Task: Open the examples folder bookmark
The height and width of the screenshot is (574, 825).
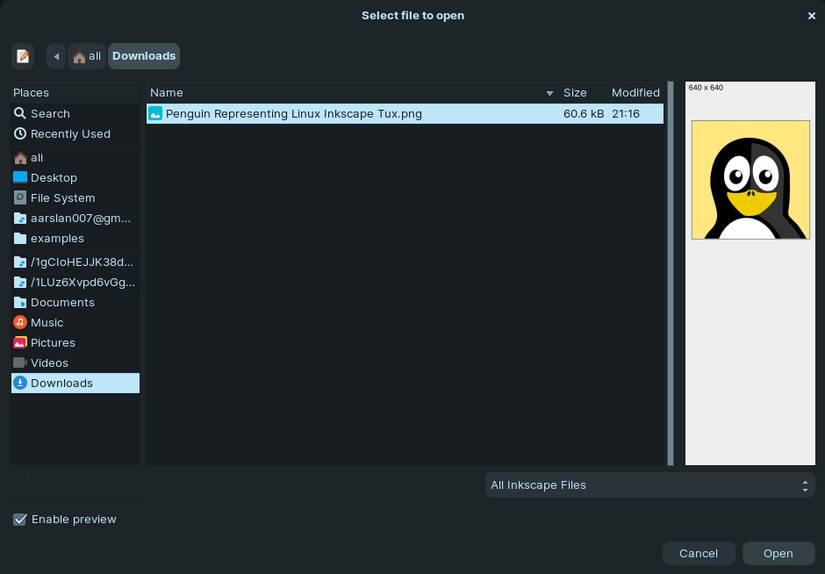Action: point(75,238)
